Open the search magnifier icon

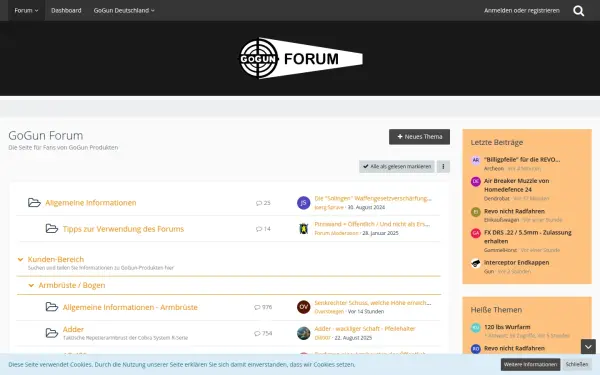pyautogui.click(x=578, y=11)
